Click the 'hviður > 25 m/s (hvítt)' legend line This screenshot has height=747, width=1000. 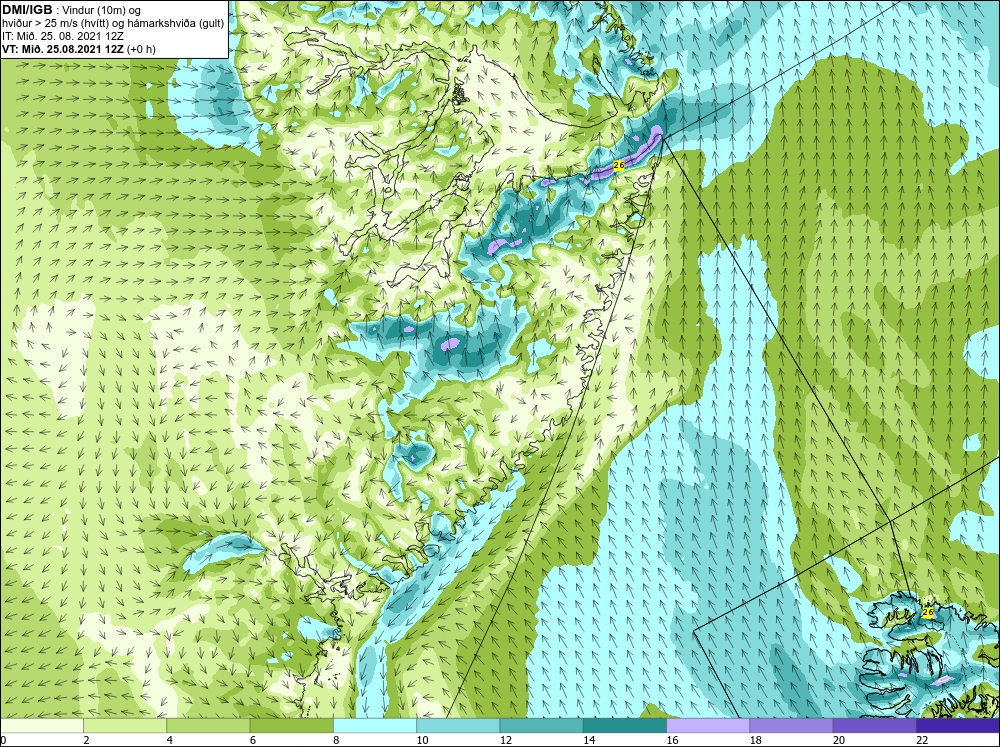[54, 23]
